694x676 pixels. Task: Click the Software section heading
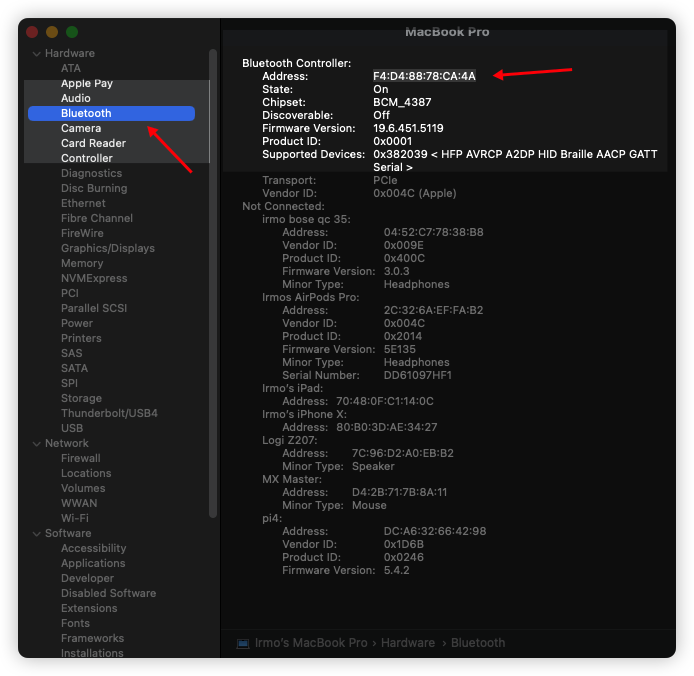click(68, 533)
